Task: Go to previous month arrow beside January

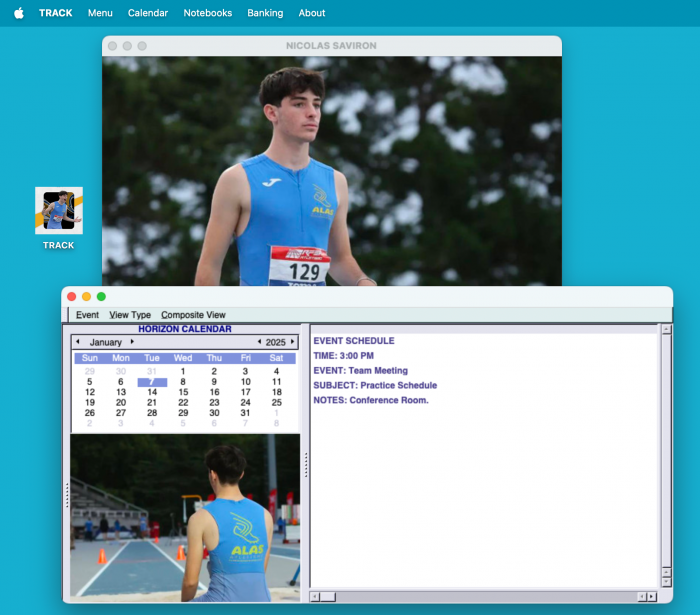Action: tap(79, 342)
